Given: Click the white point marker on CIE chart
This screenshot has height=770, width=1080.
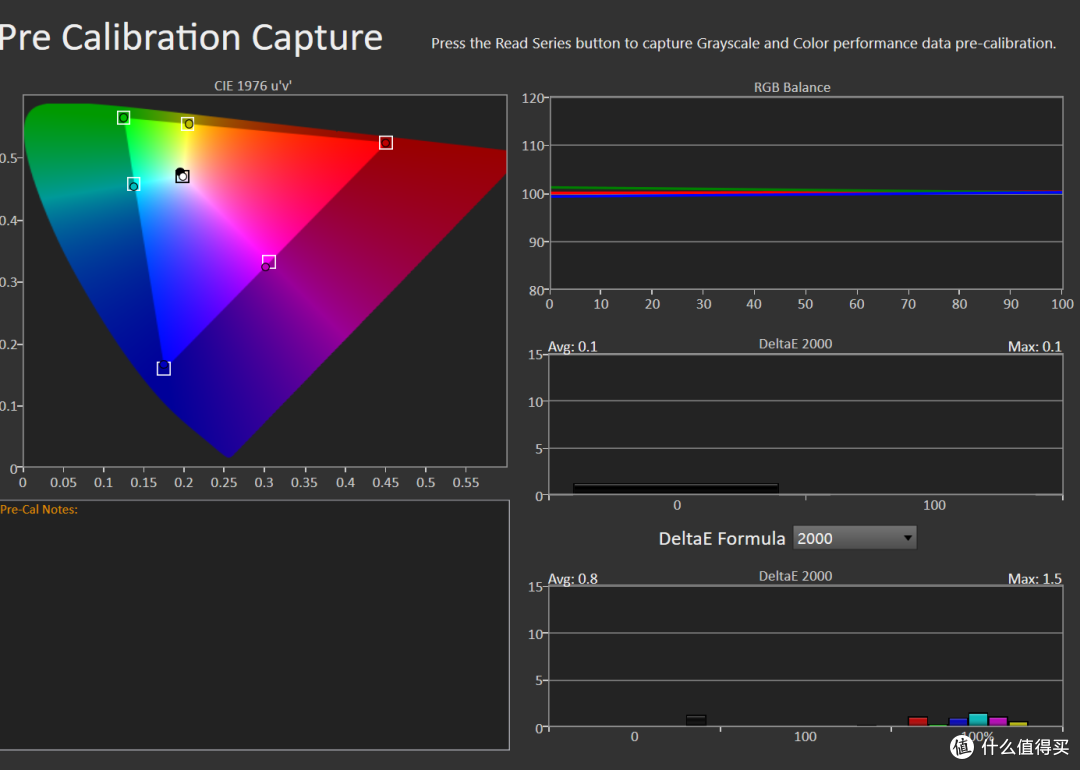Looking at the screenshot, I should [182, 176].
